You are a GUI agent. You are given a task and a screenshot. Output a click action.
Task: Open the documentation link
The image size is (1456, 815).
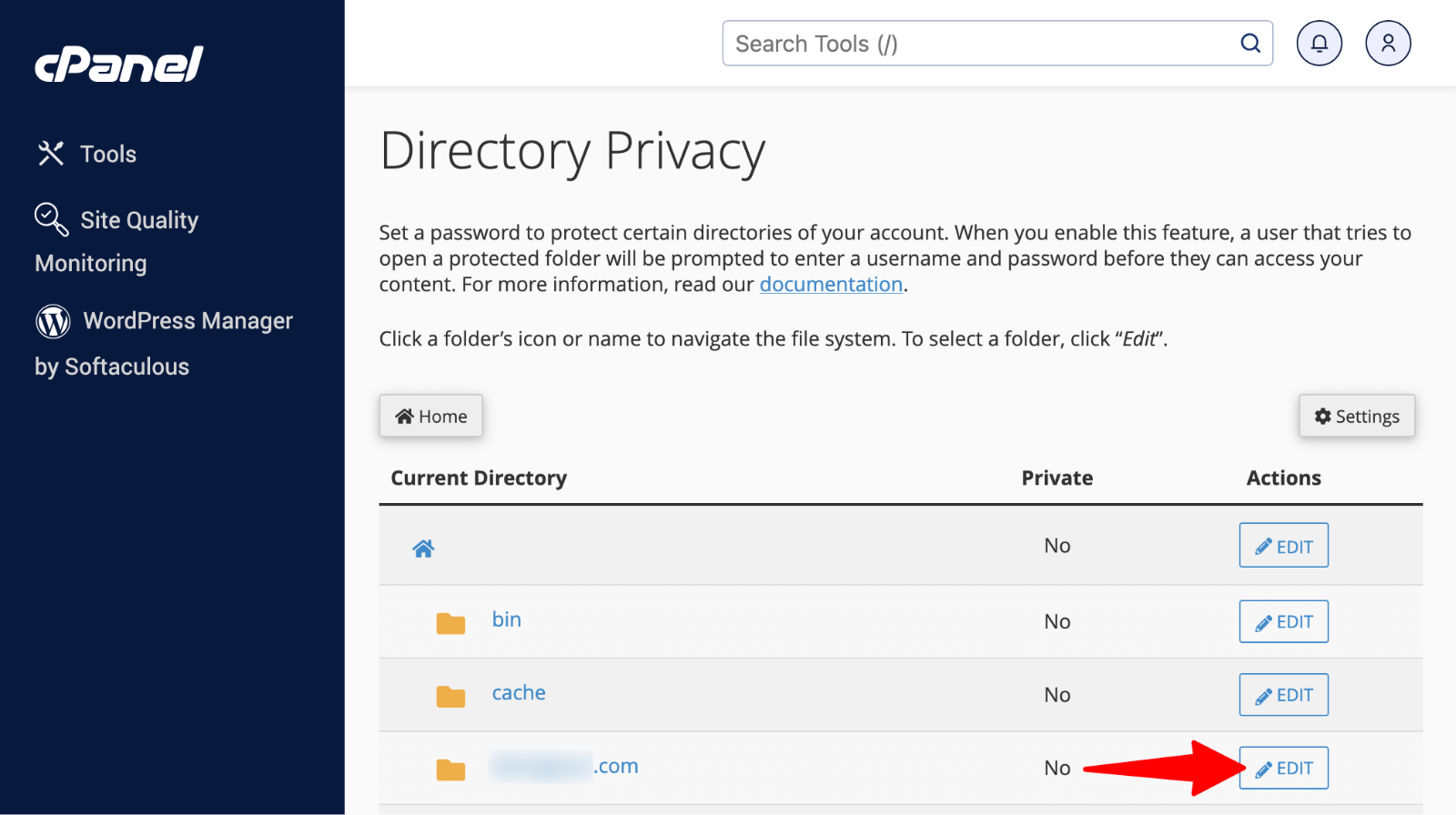(831, 285)
